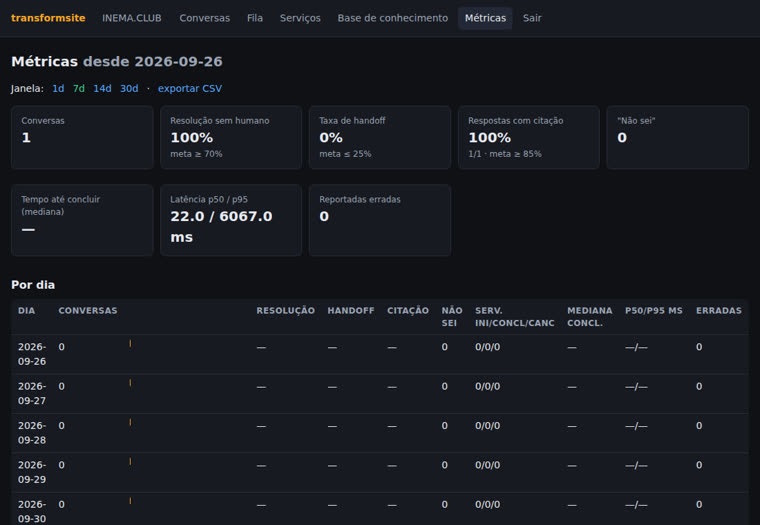Click the 2026-09-26 date cell
The height and width of the screenshot is (525, 760).
click(32, 354)
